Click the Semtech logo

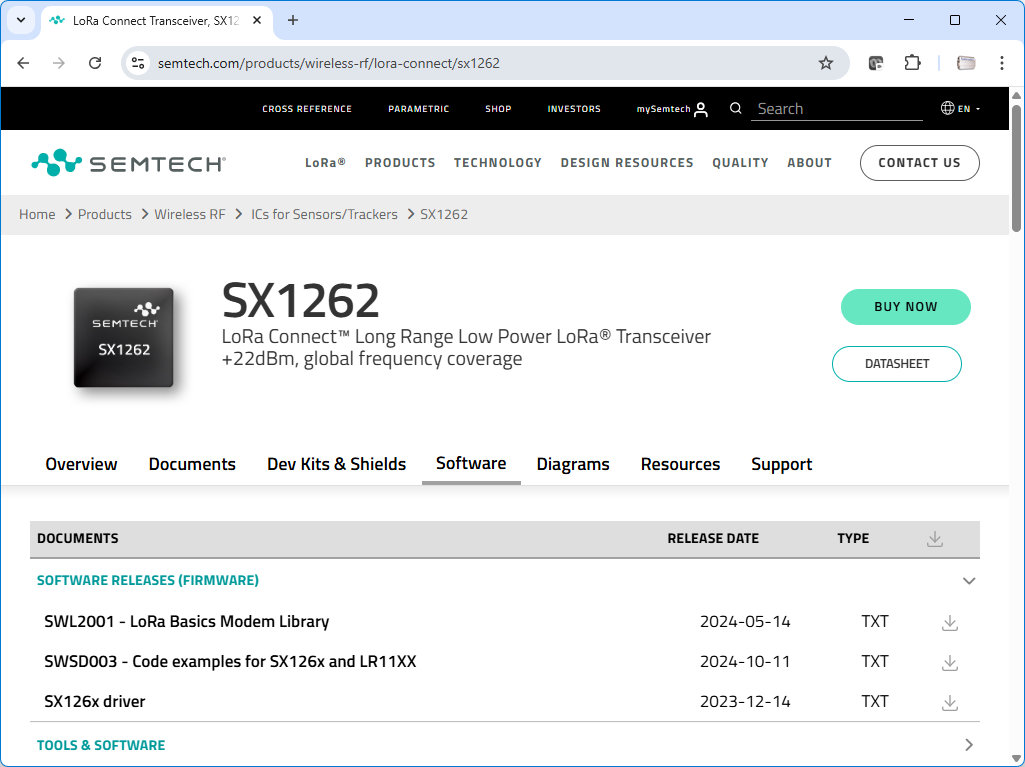point(127,160)
